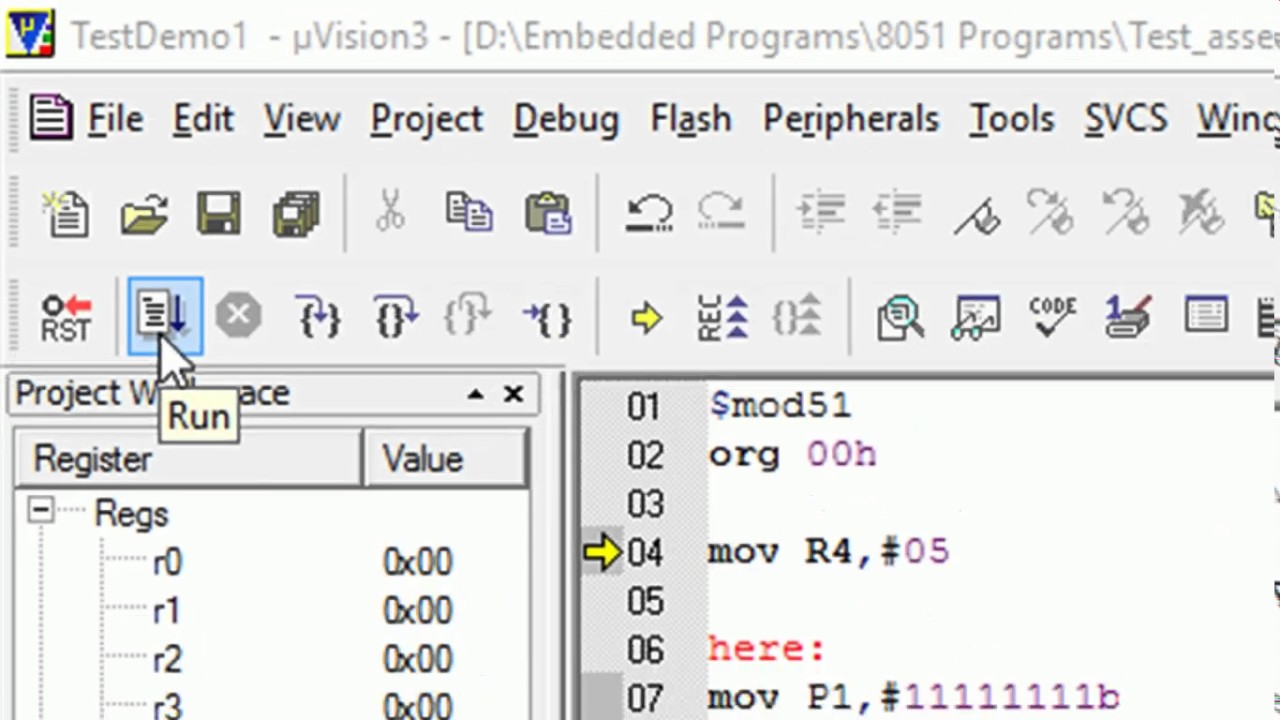
Task: Run to cursor line
Action: [547, 318]
